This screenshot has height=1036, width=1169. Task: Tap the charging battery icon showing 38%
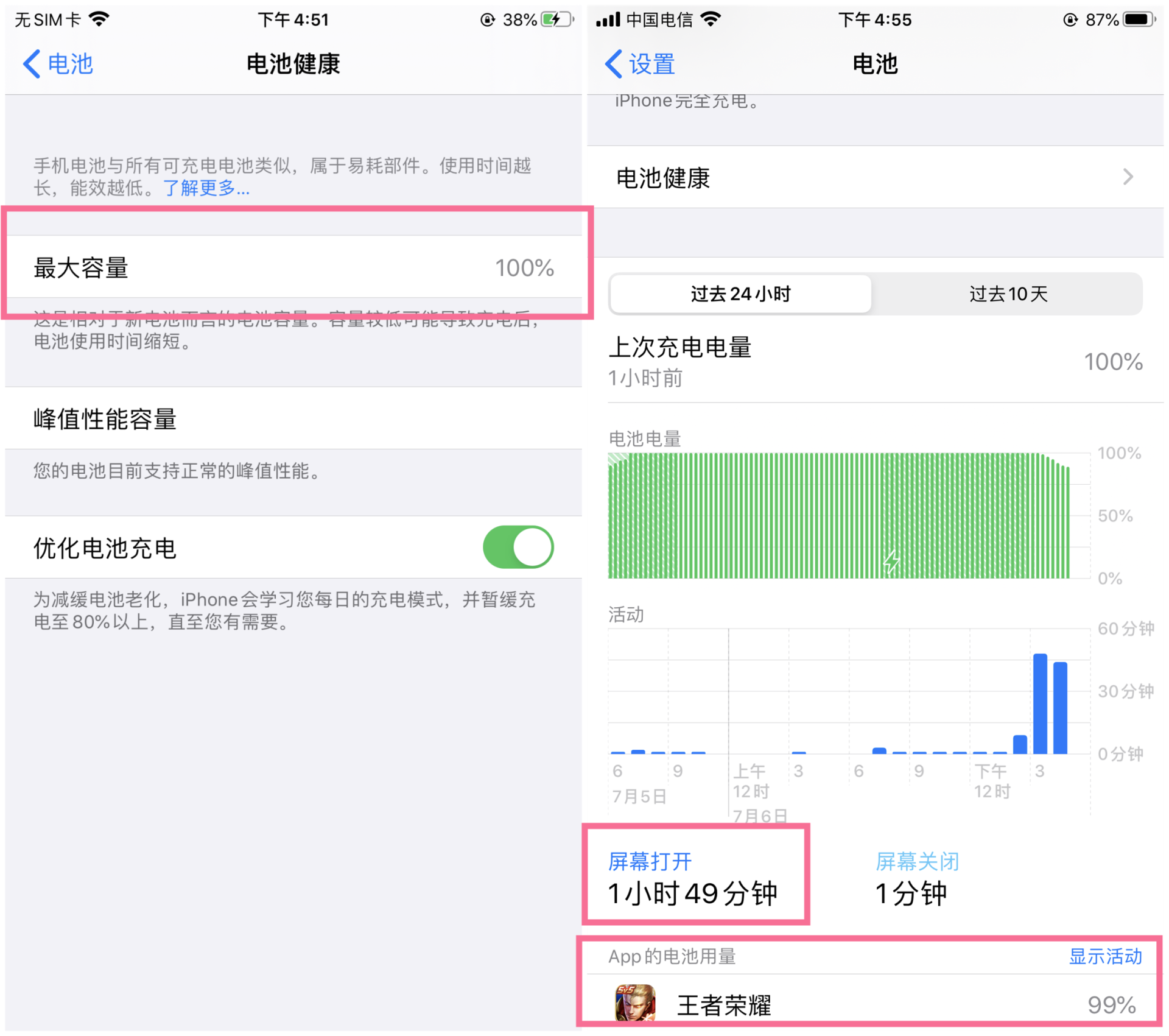pyautogui.click(x=557, y=19)
